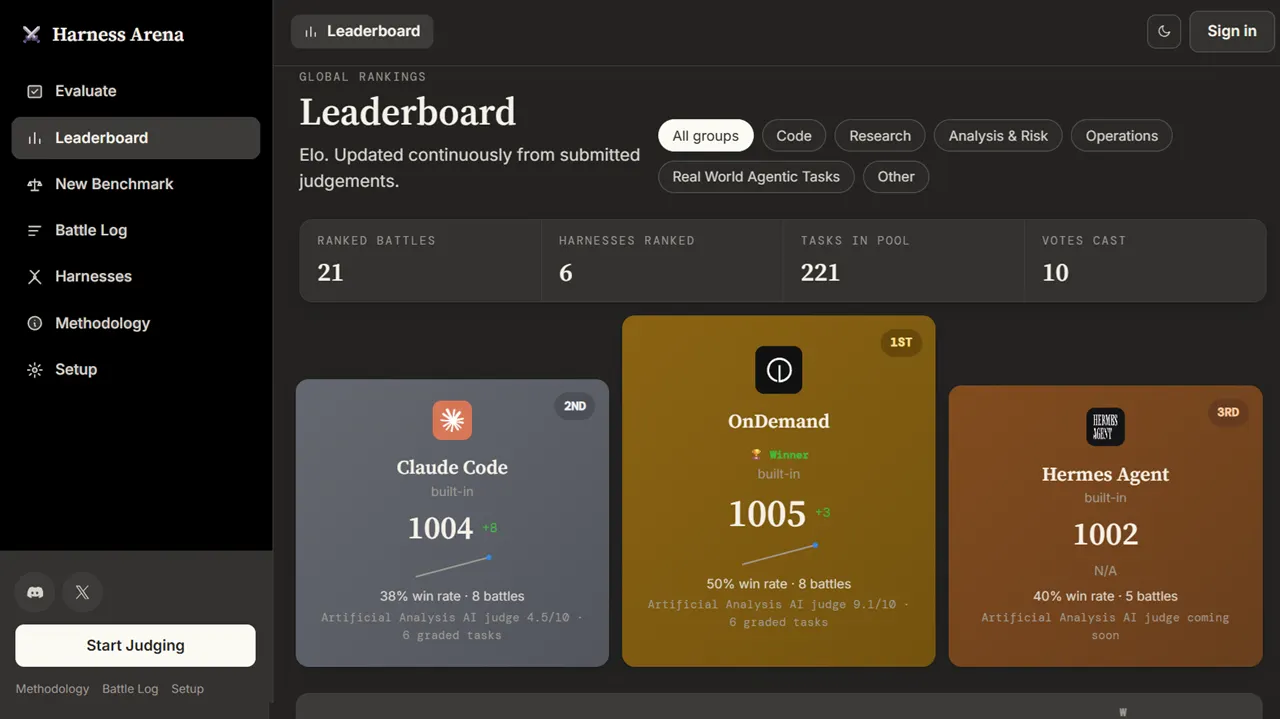Click the Claude Code starburst logo
Image resolution: width=1280 pixels, height=719 pixels.
pos(452,420)
